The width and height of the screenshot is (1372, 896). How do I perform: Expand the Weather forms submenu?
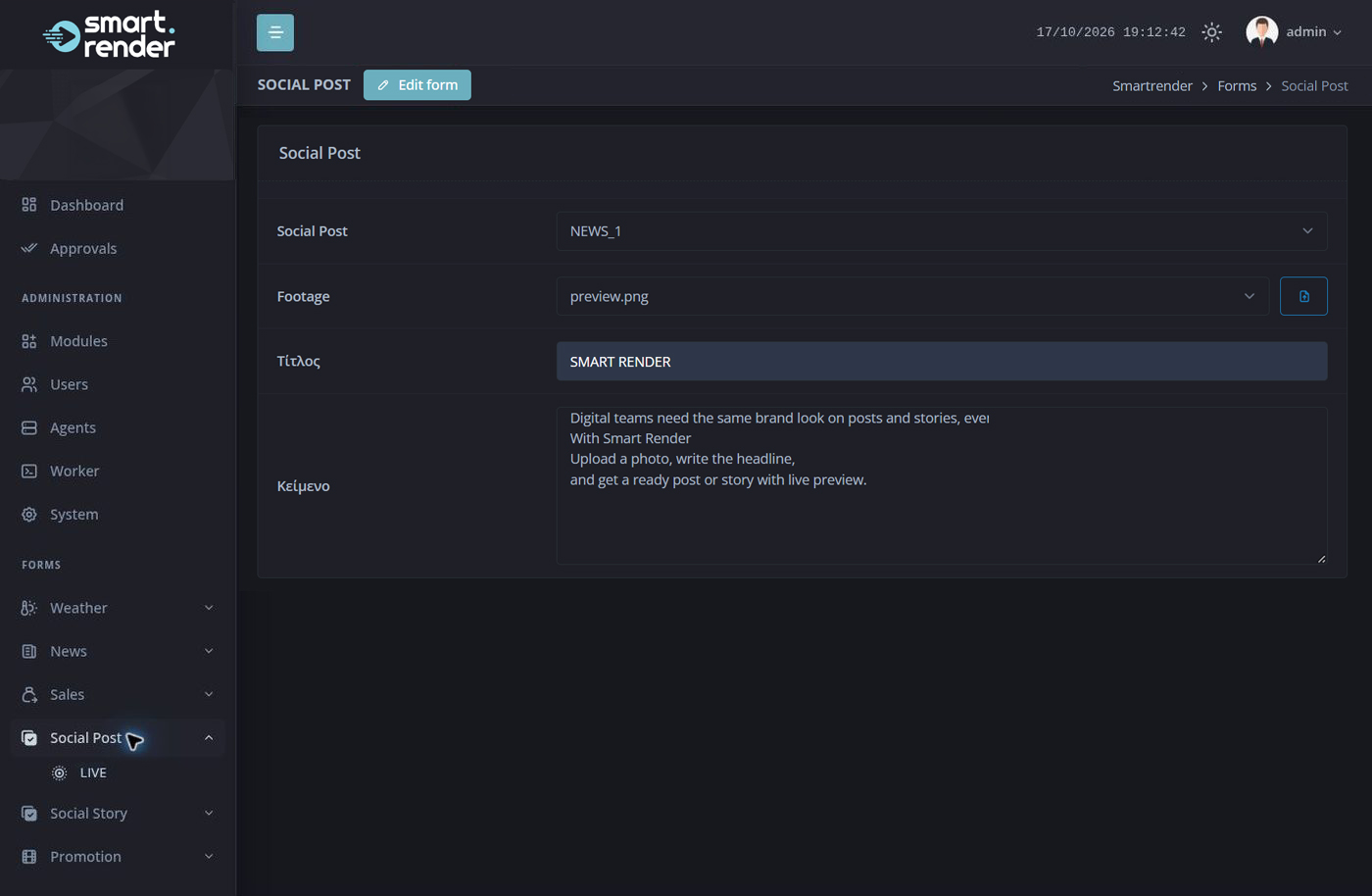(x=209, y=608)
